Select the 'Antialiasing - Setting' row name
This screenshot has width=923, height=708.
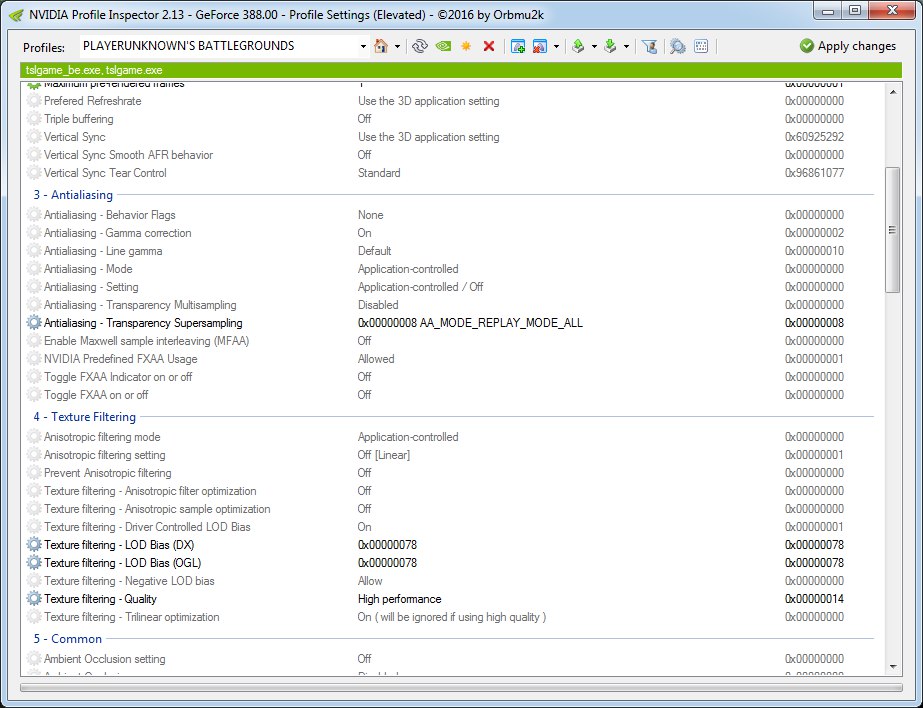pyautogui.click(x=91, y=287)
